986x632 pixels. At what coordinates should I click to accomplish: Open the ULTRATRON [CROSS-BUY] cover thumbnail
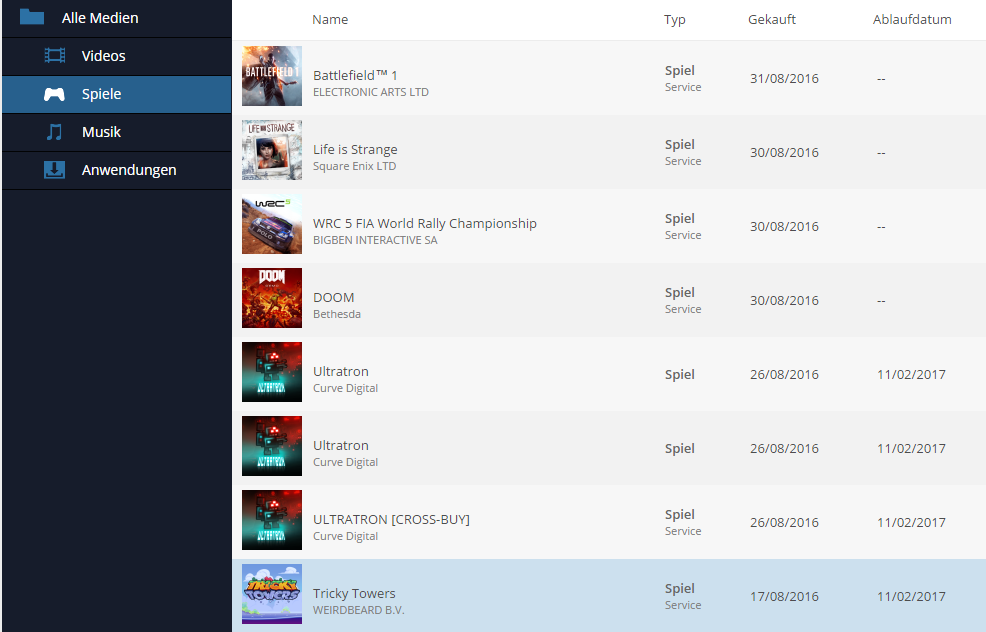(272, 520)
